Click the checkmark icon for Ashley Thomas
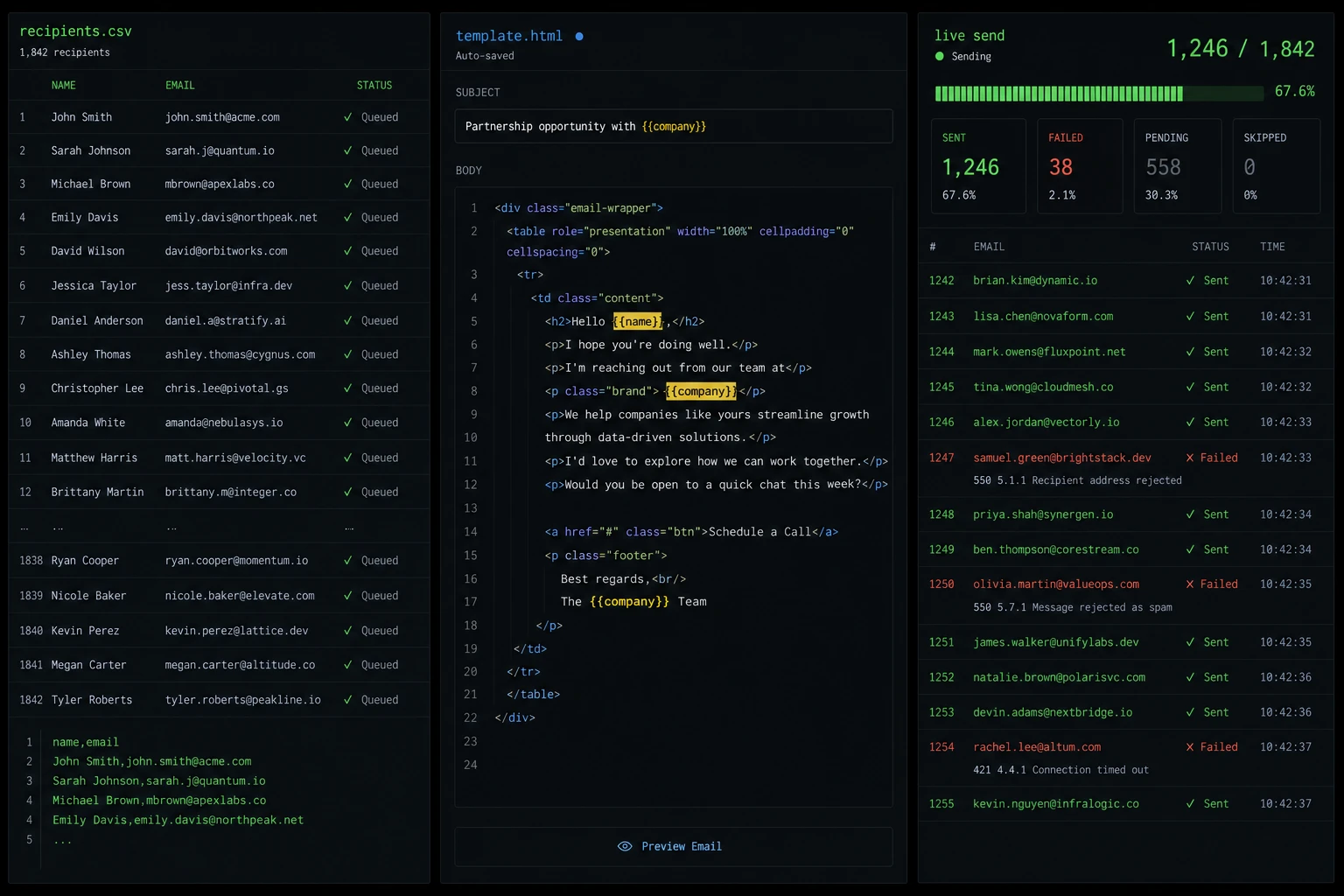The height and width of the screenshot is (896, 1344). 347,354
